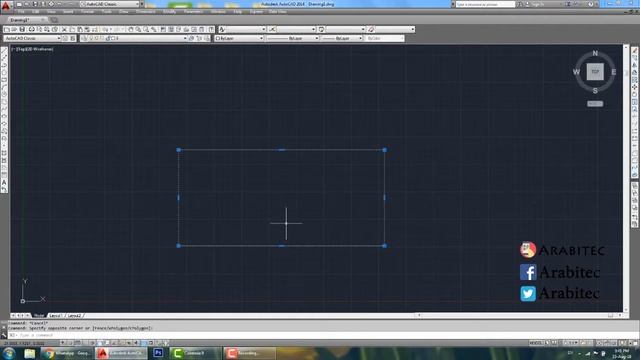Open the WCS dropdown below ViewCube
This screenshot has width=640, height=360.
click(595, 104)
